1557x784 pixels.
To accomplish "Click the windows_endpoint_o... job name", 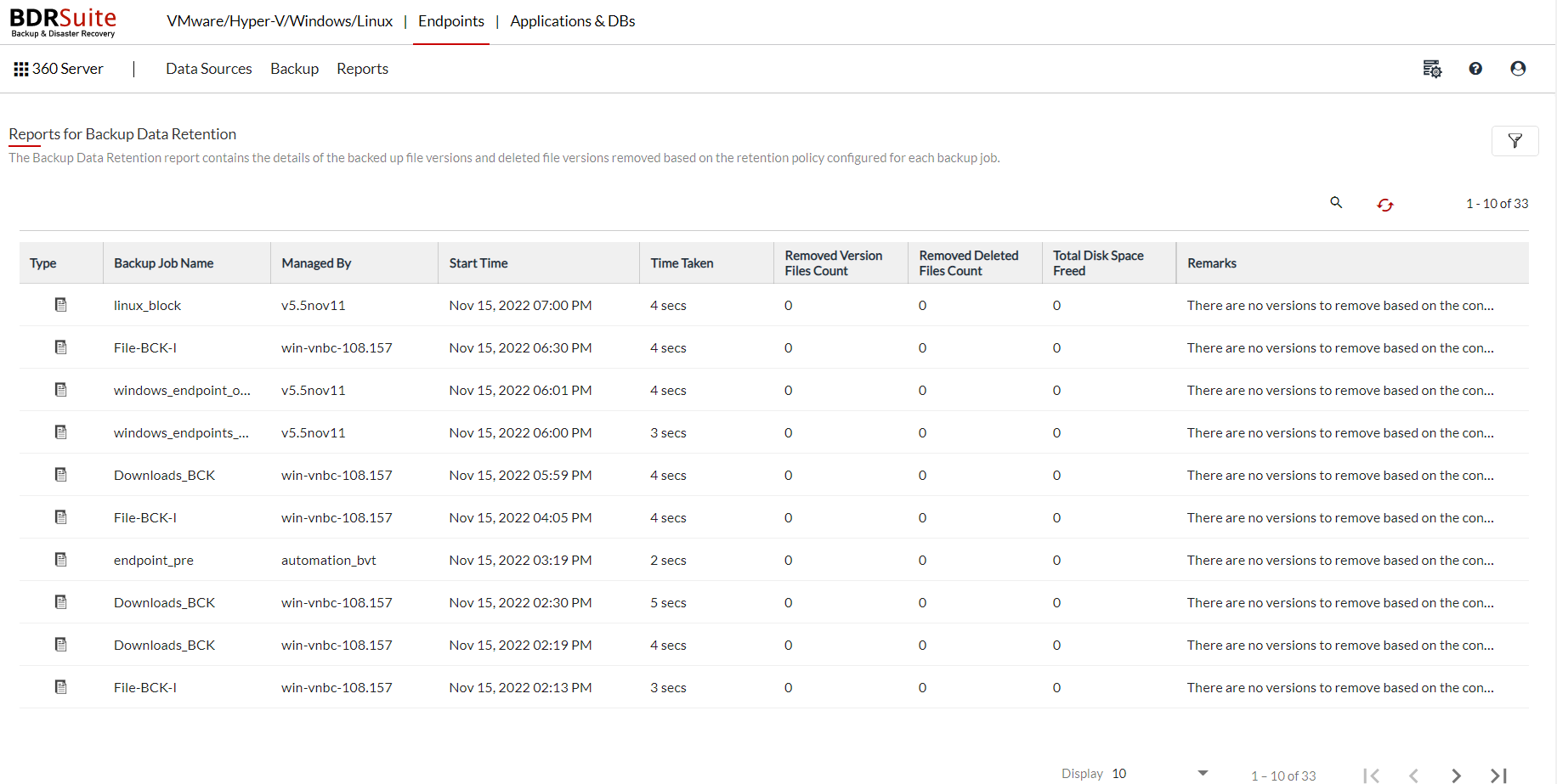I will pos(182,390).
